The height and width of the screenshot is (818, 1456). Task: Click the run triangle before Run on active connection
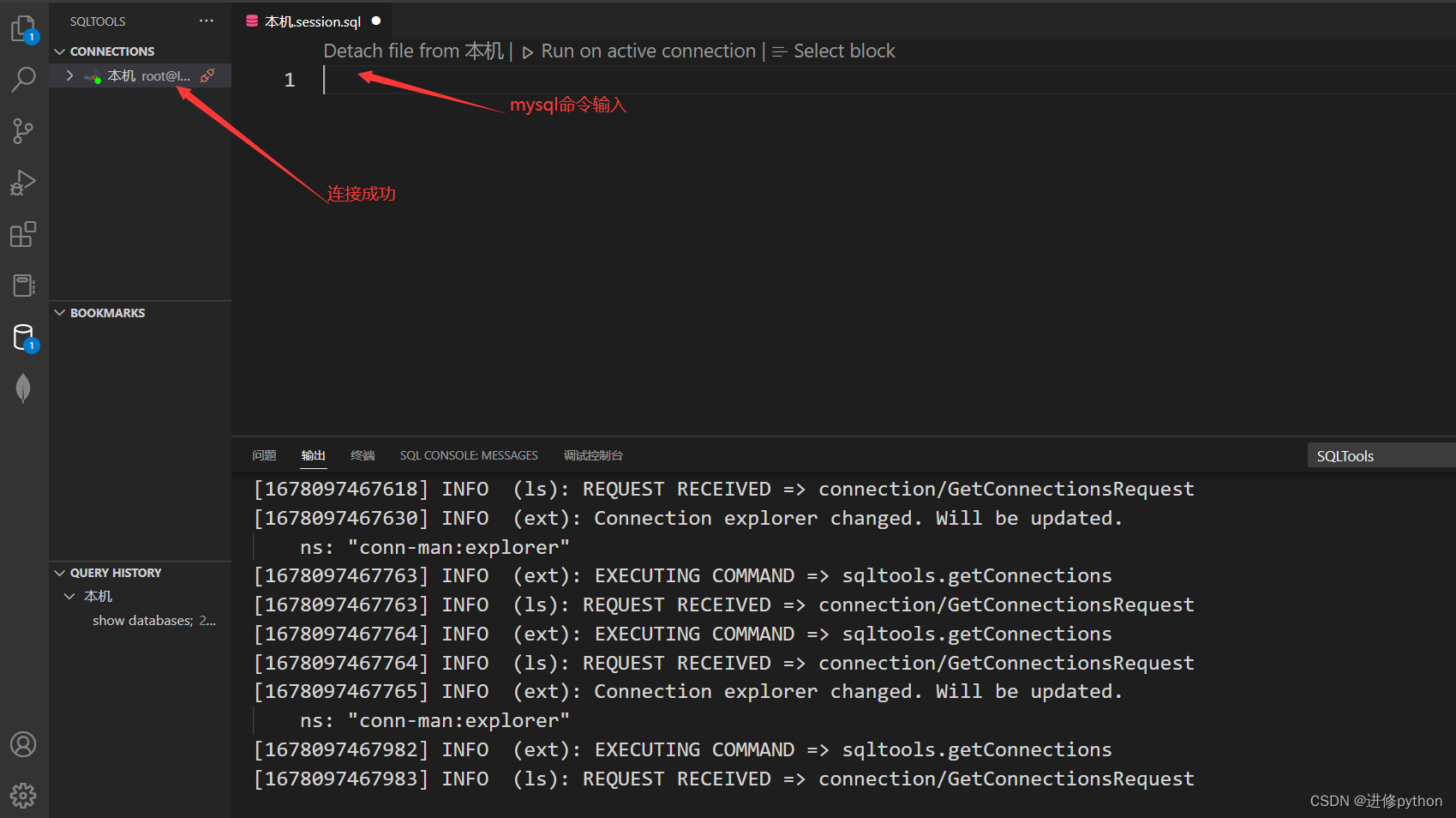(528, 52)
